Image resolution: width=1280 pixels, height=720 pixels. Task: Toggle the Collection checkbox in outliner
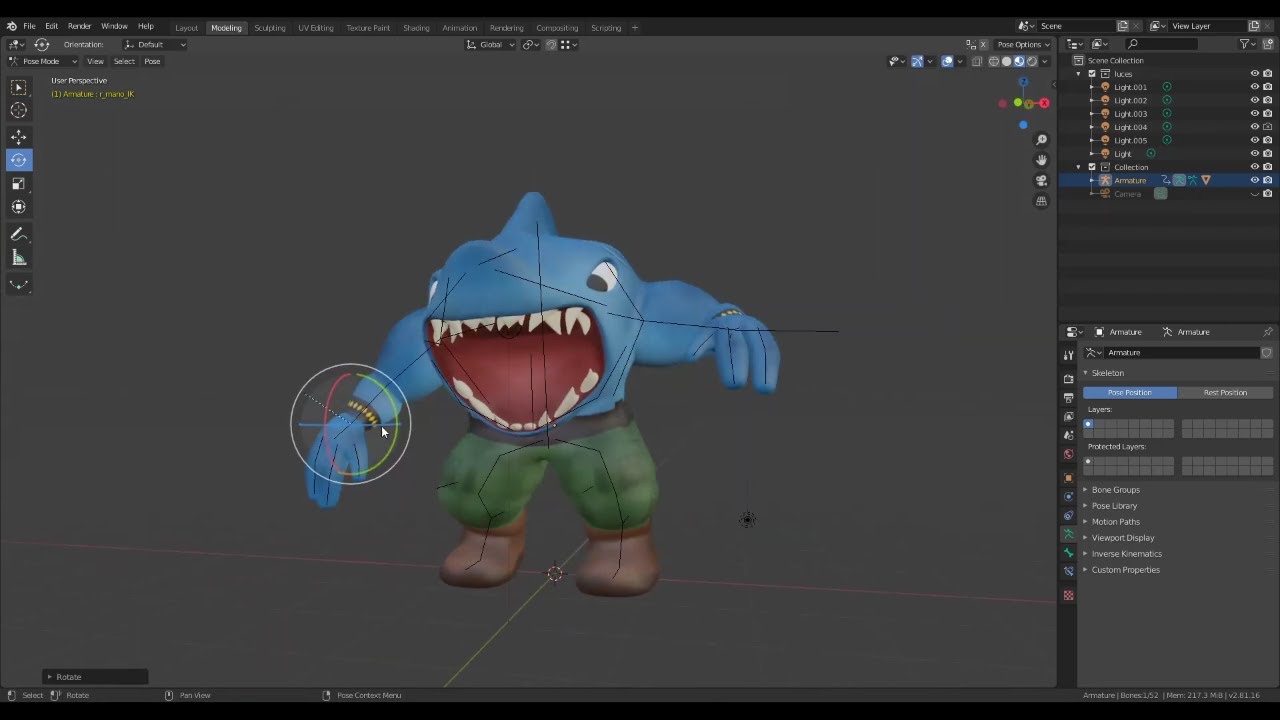(x=1092, y=167)
